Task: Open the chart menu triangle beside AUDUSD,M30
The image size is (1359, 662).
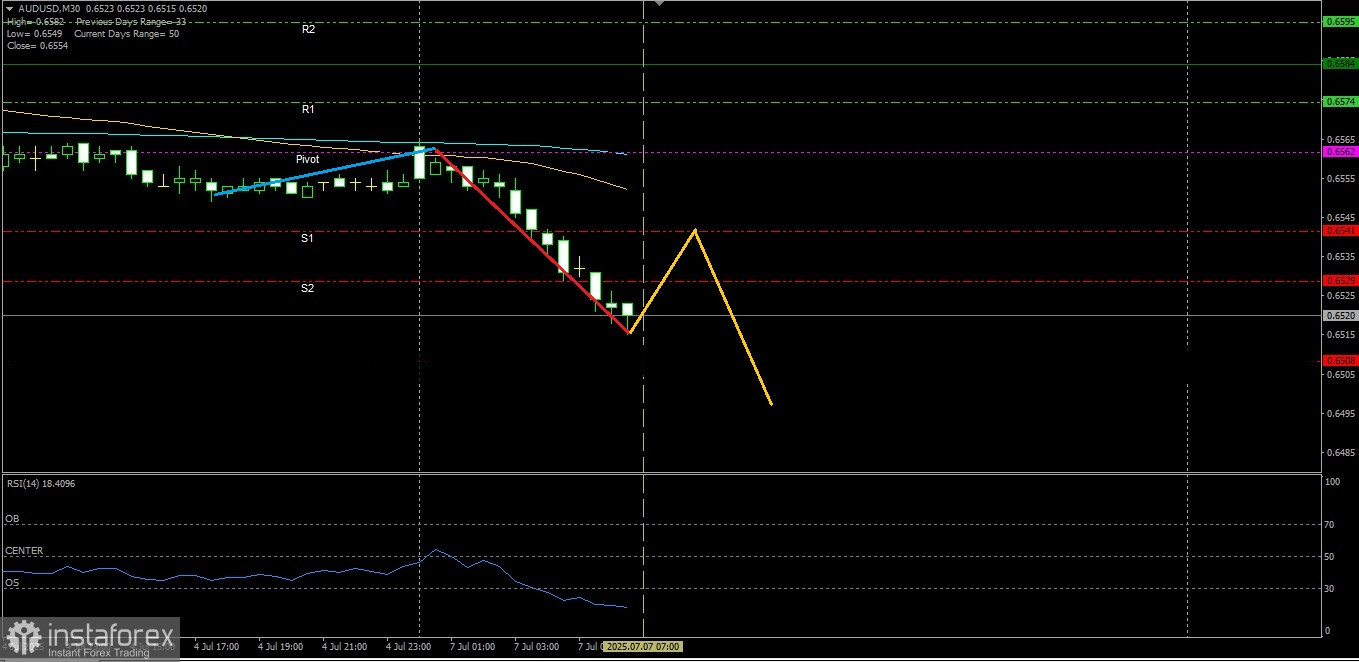Action: click(x=9, y=8)
